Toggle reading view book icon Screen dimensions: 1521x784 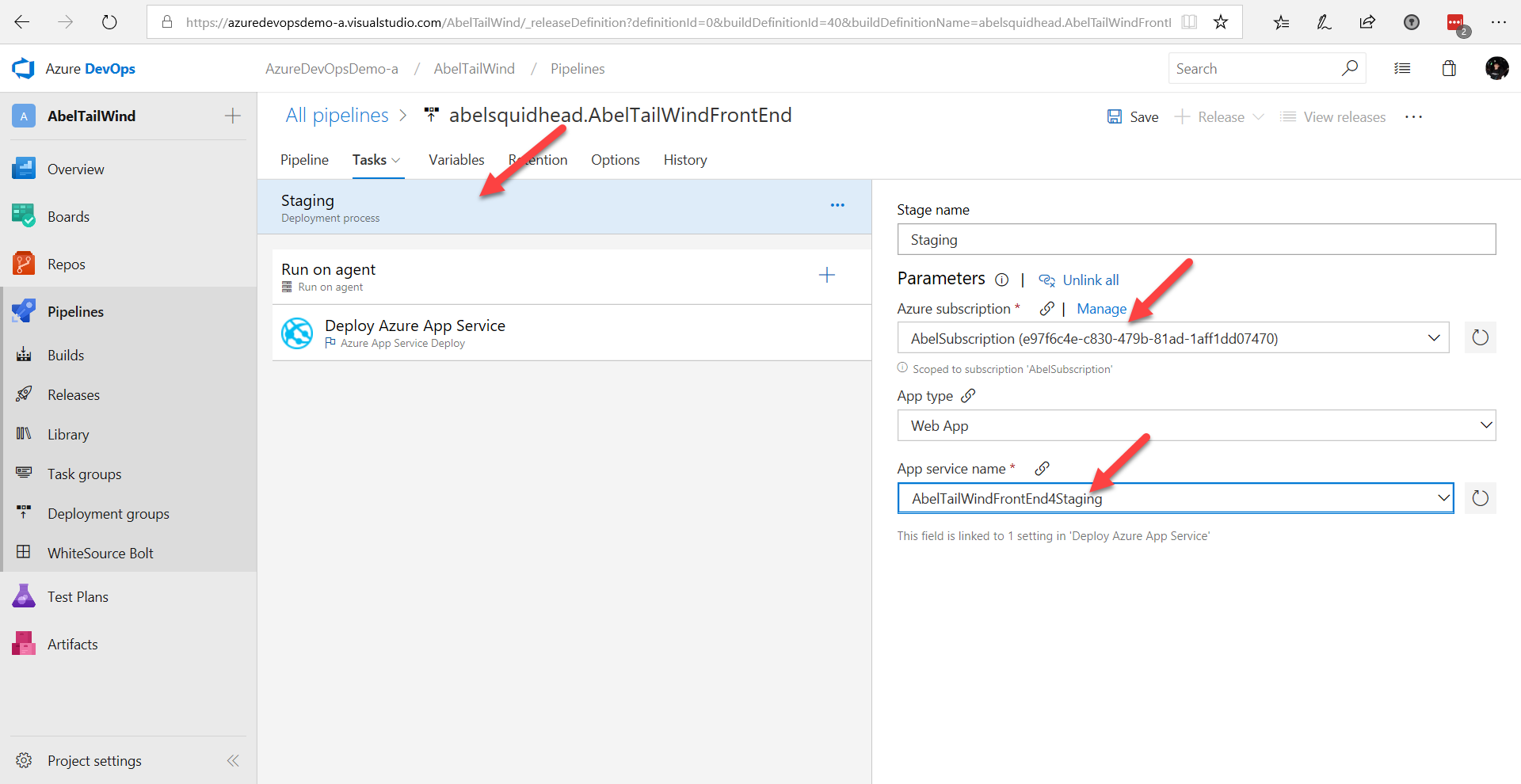point(1189,22)
